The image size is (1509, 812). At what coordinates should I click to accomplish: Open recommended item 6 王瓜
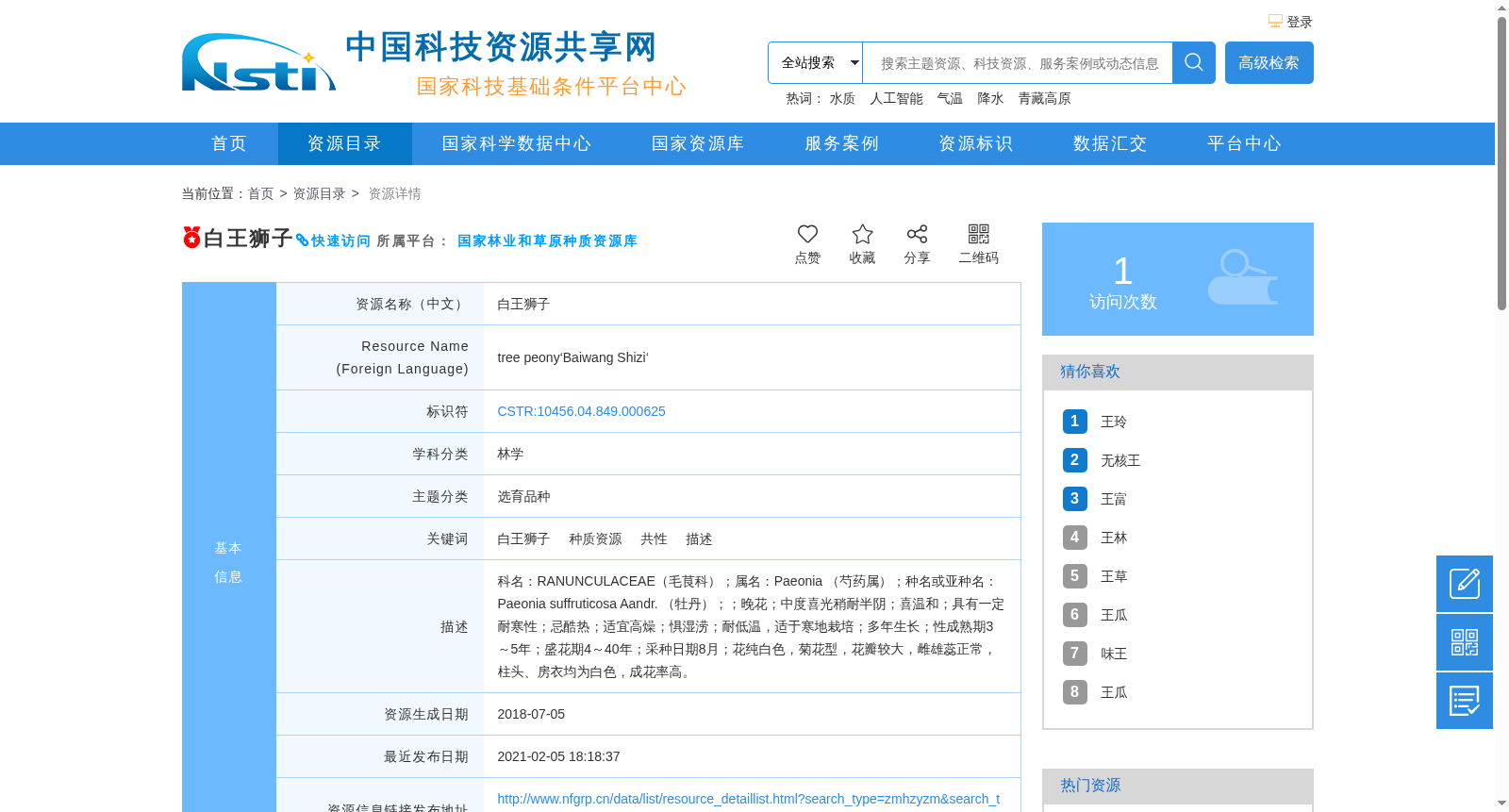(x=1114, y=615)
